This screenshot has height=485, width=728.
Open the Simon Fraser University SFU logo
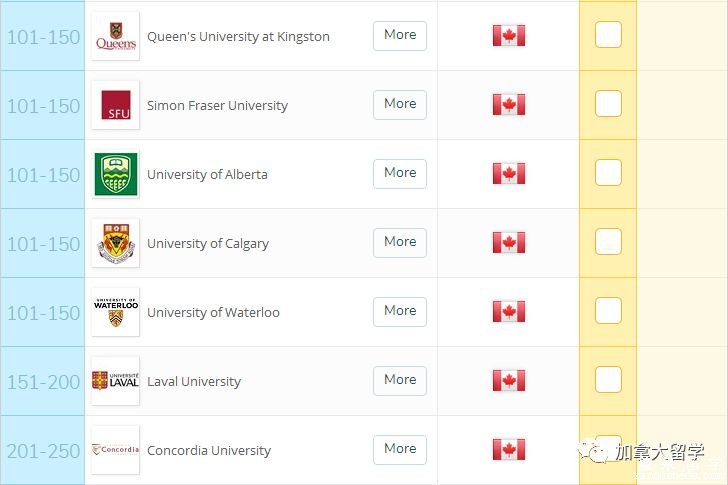point(116,105)
